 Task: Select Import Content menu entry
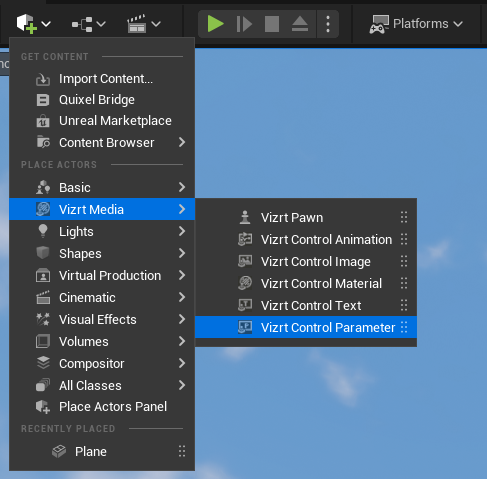coord(102,79)
